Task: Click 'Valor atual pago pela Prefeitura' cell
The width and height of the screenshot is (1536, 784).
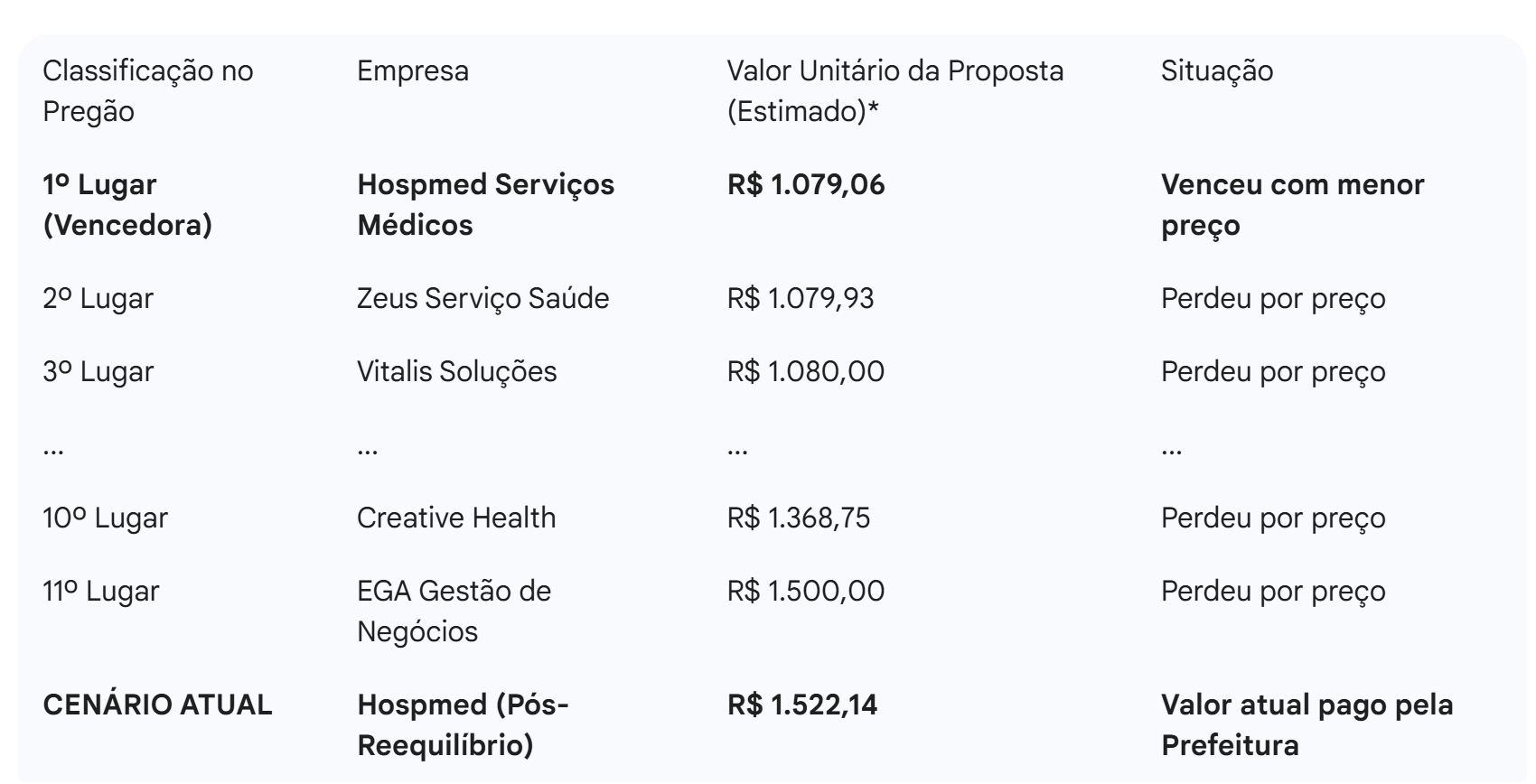Action: click(1307, 724)
